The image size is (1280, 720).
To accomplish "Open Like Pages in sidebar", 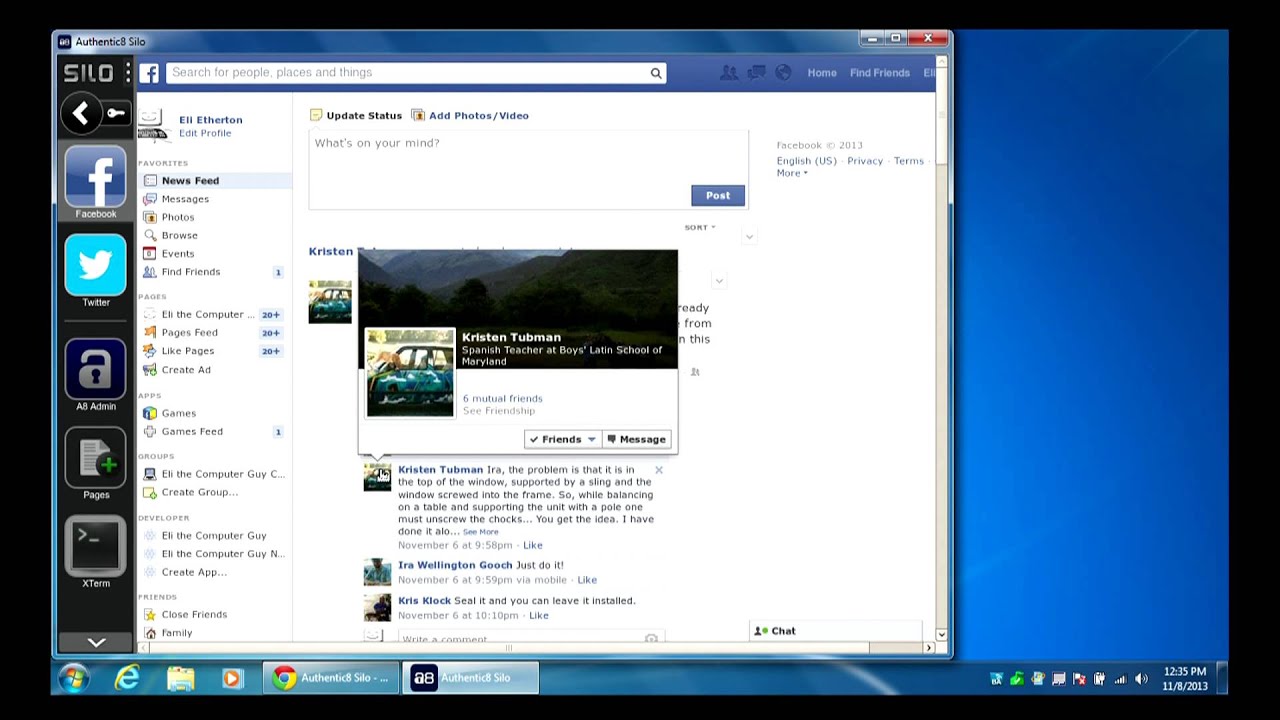I will click(x=188, y=351).
